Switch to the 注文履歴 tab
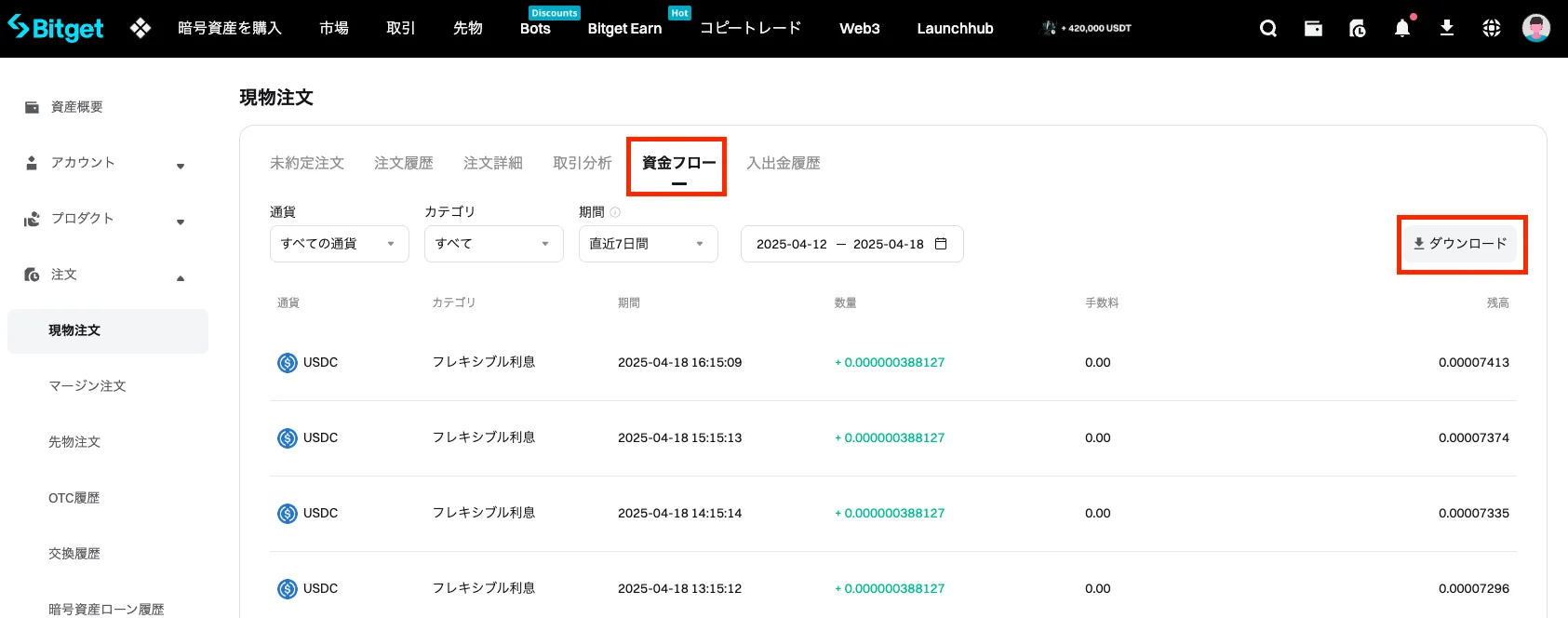 pyautogui.click(x=403, y=163)
